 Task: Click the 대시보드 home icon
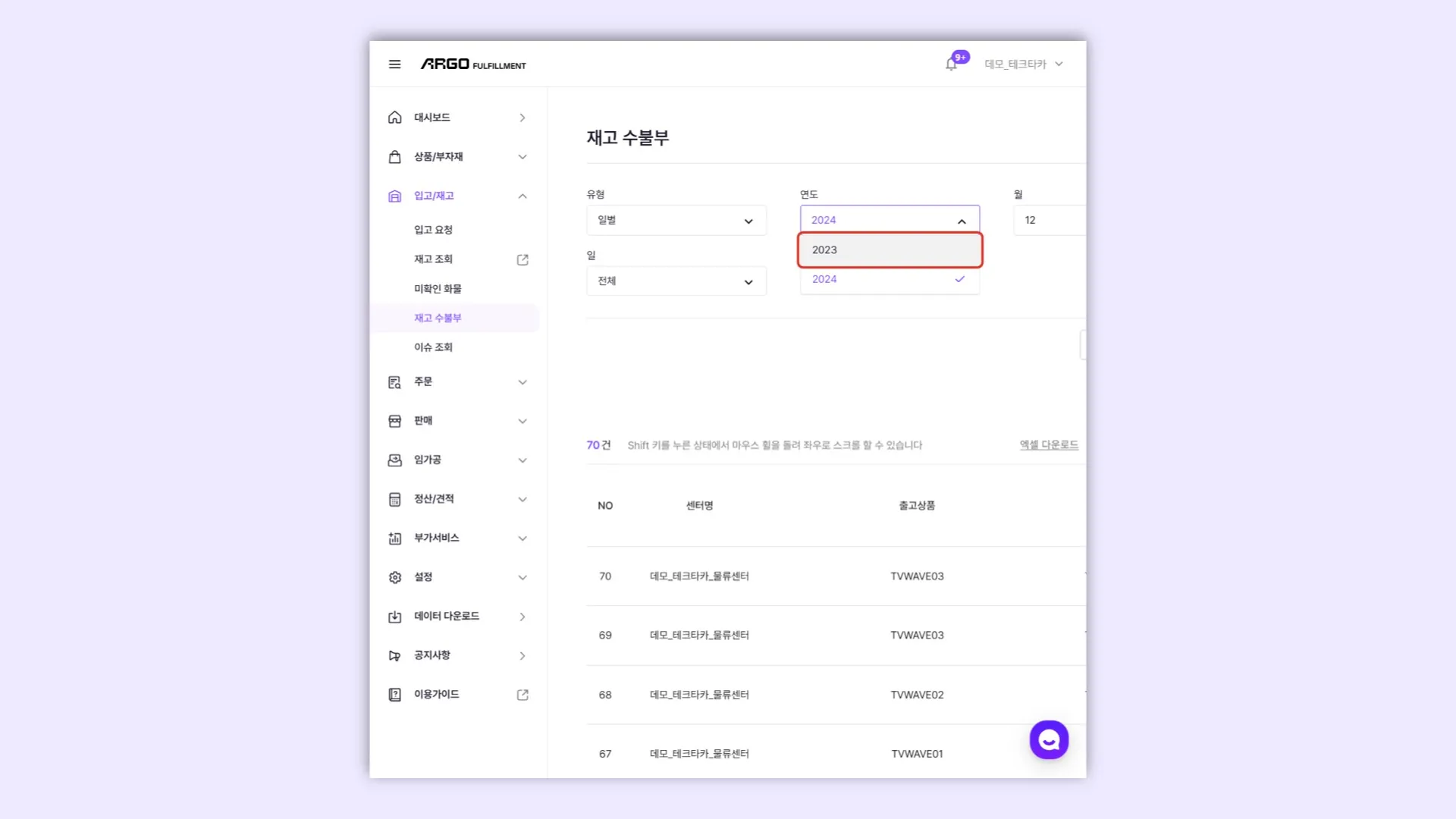394,118
